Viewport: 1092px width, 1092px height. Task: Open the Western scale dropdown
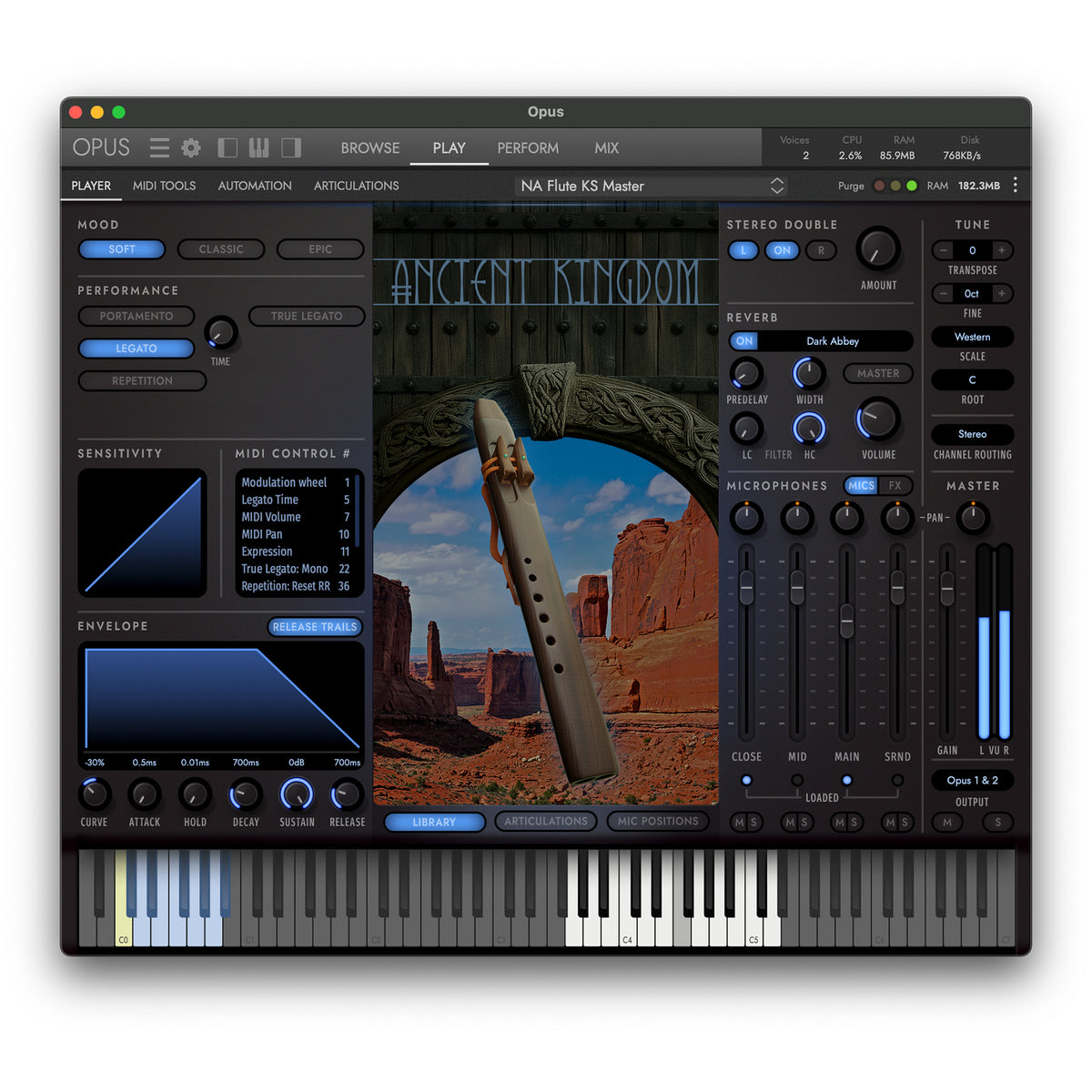coord(972,337)
